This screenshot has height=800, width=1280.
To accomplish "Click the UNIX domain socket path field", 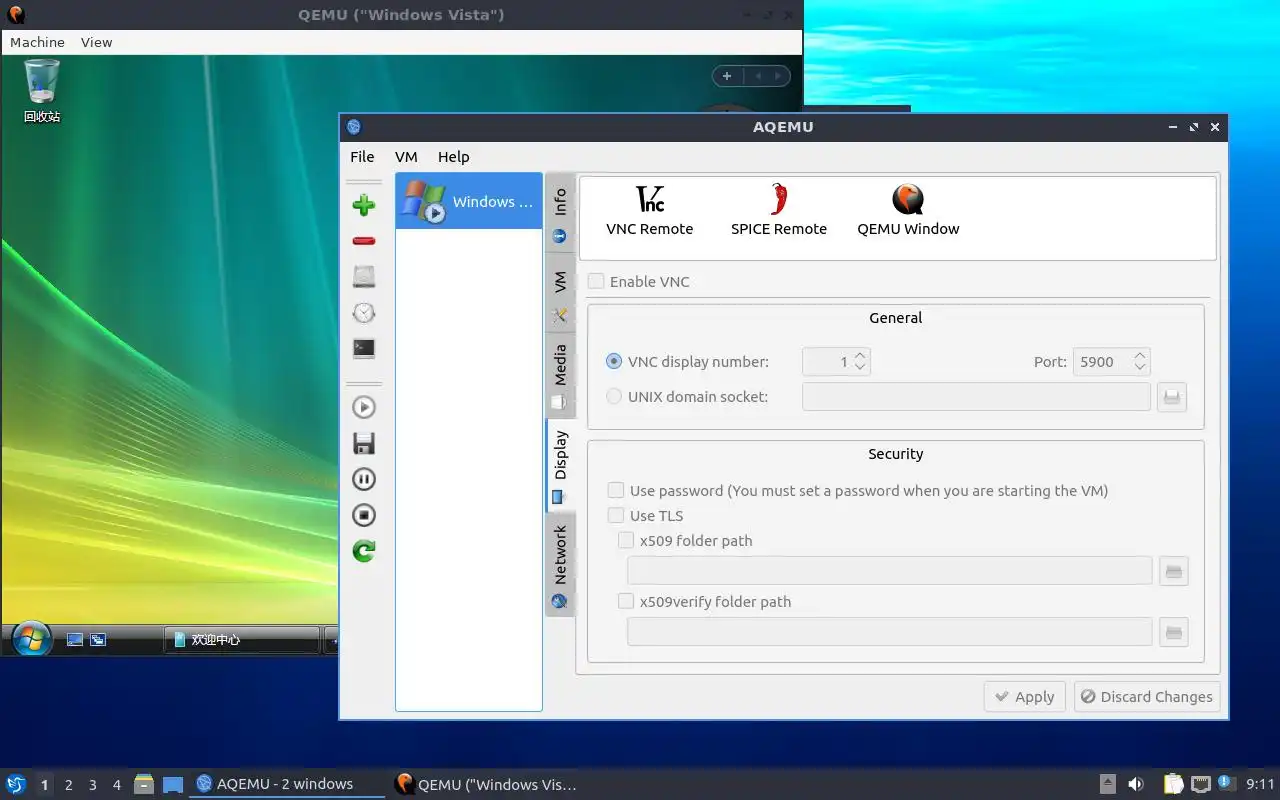I will [976, 397].
